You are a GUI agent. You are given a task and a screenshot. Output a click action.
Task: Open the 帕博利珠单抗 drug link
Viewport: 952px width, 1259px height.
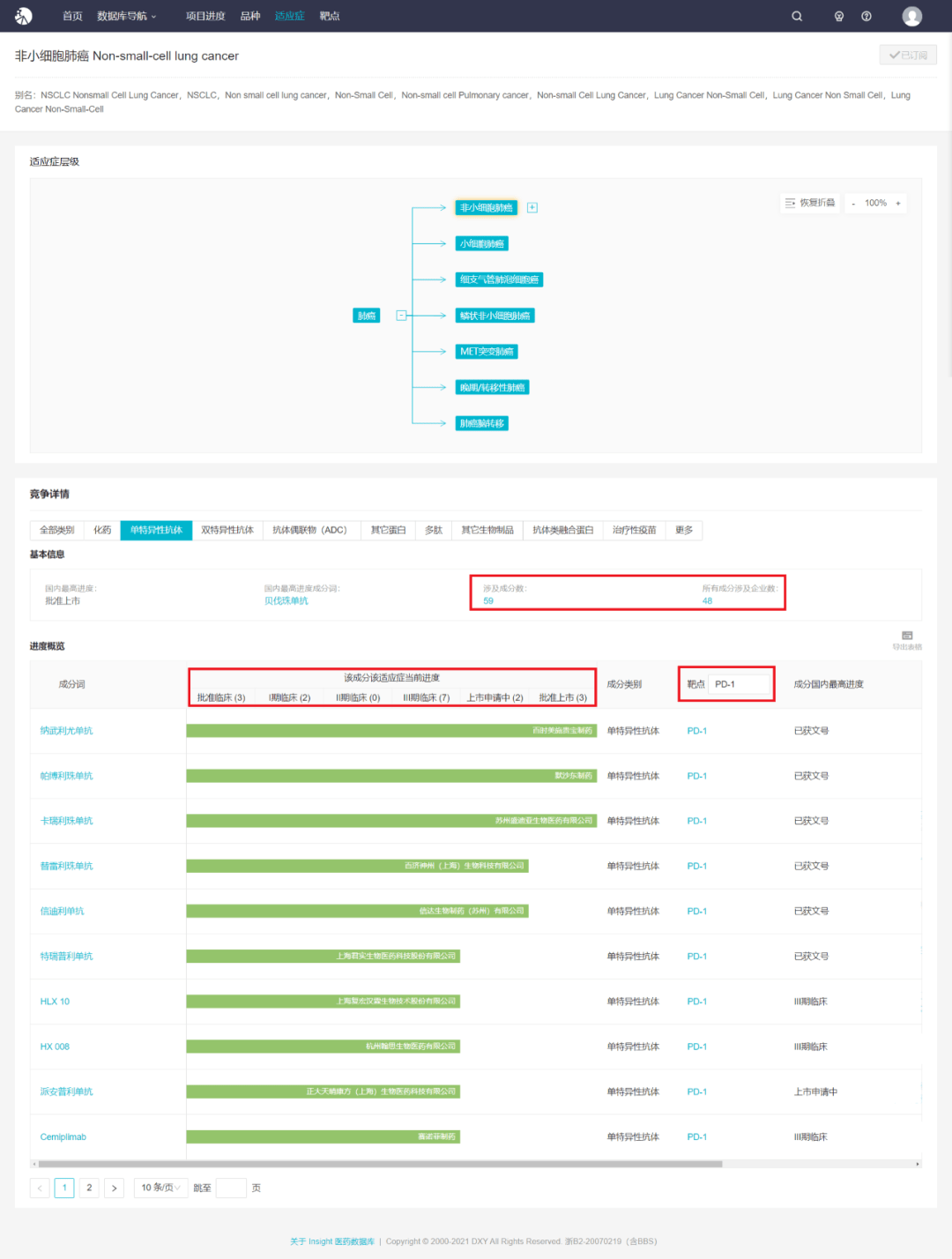66,776
